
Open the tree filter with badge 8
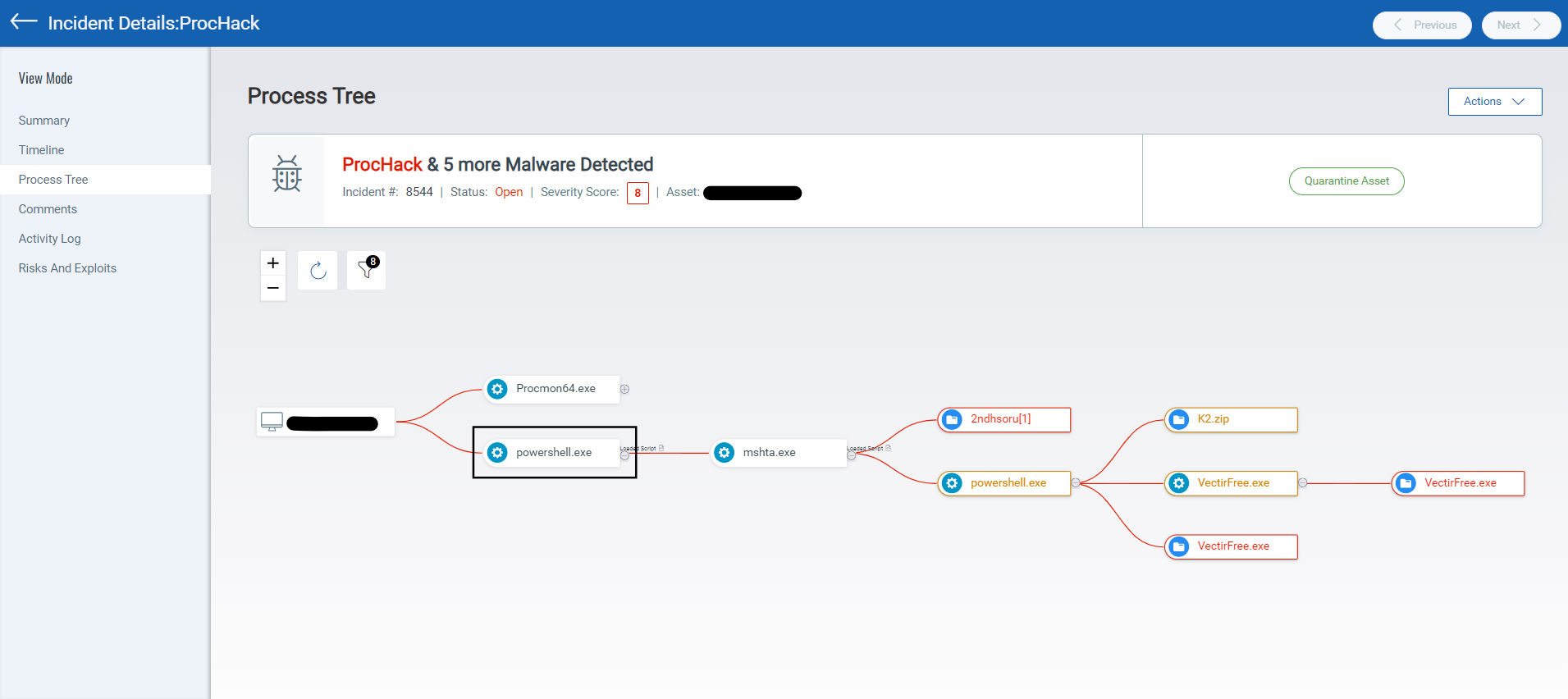[366, 270]
